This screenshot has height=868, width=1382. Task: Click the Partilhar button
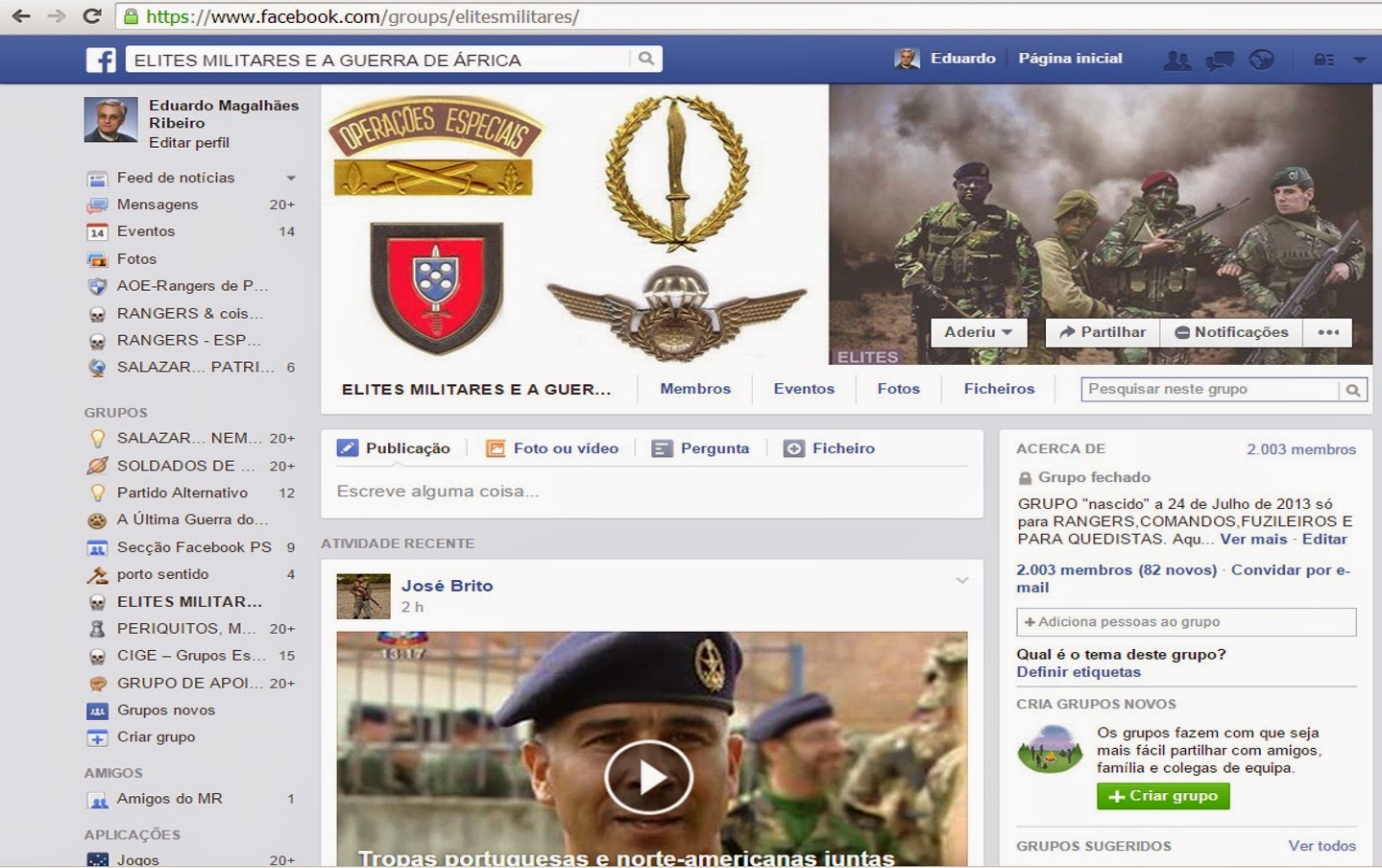[1103, 332]
